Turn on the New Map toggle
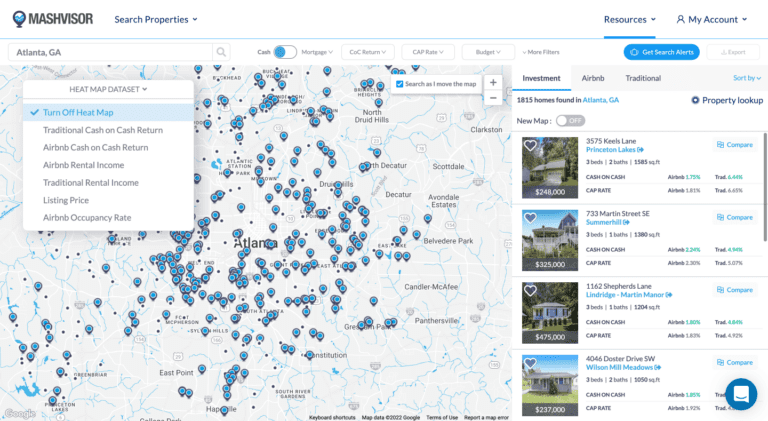 569,120
